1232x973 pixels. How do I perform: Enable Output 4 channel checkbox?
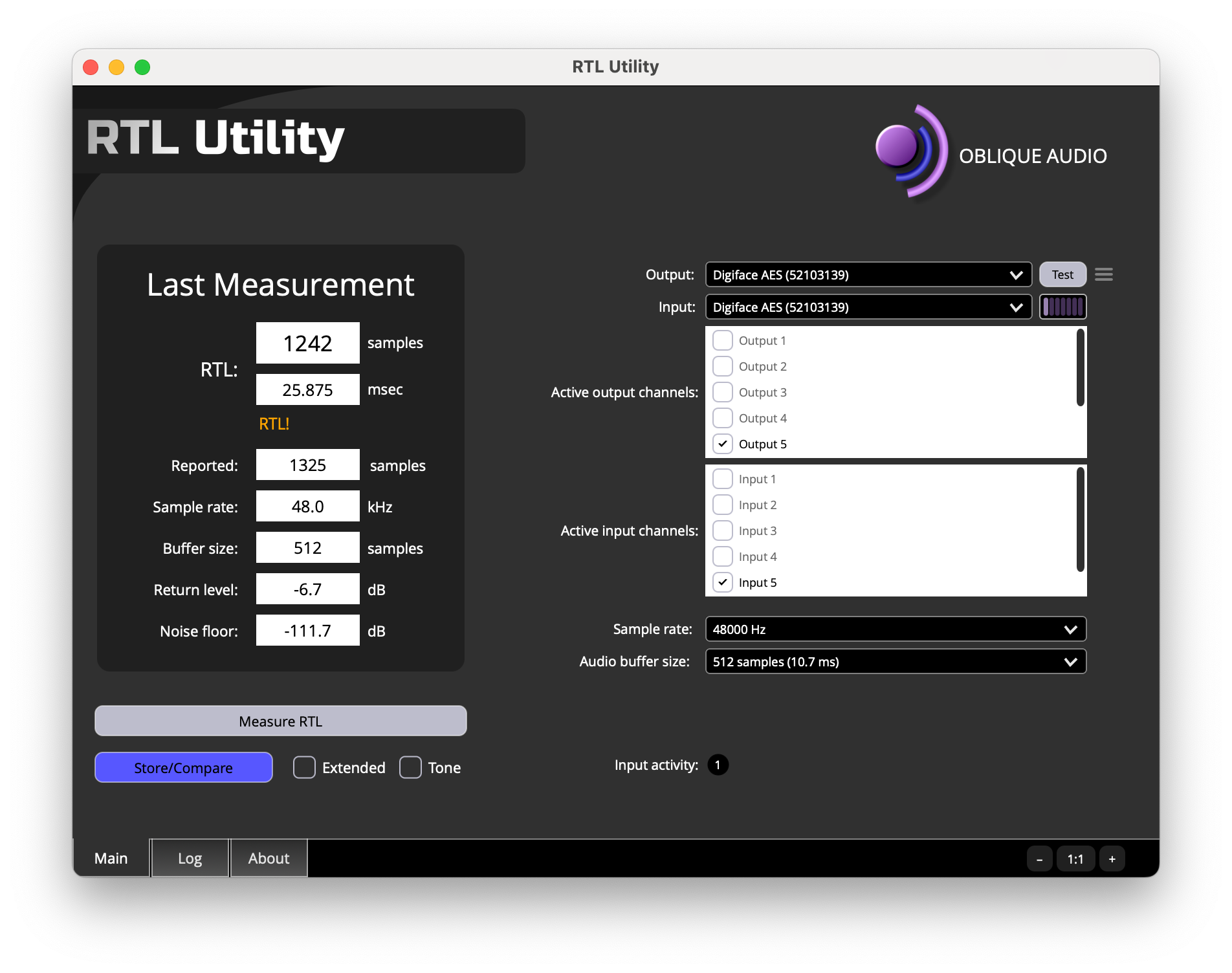coord(722,418)
